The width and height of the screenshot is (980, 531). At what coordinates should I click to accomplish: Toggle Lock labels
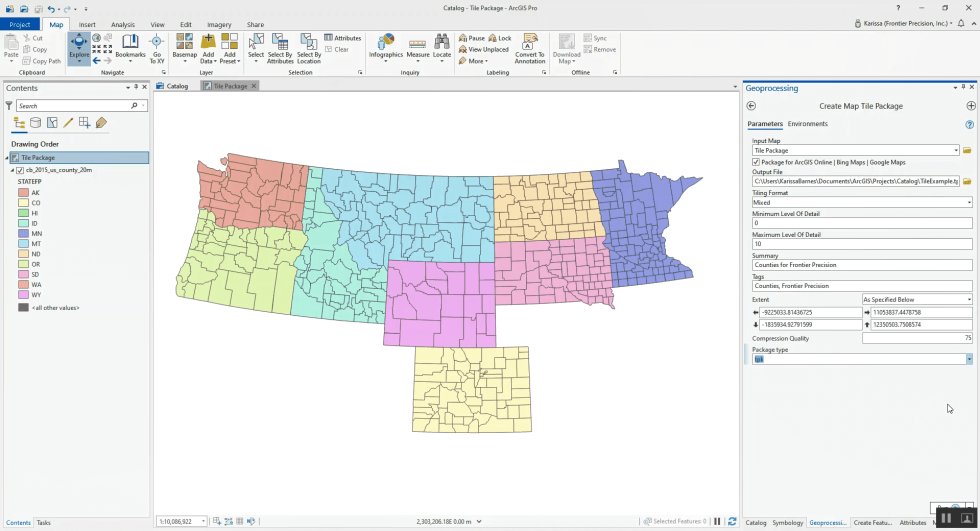point(500,38)
